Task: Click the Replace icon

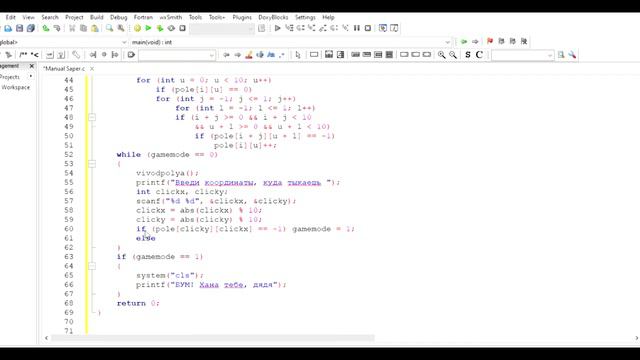Action: click(121, 28)
